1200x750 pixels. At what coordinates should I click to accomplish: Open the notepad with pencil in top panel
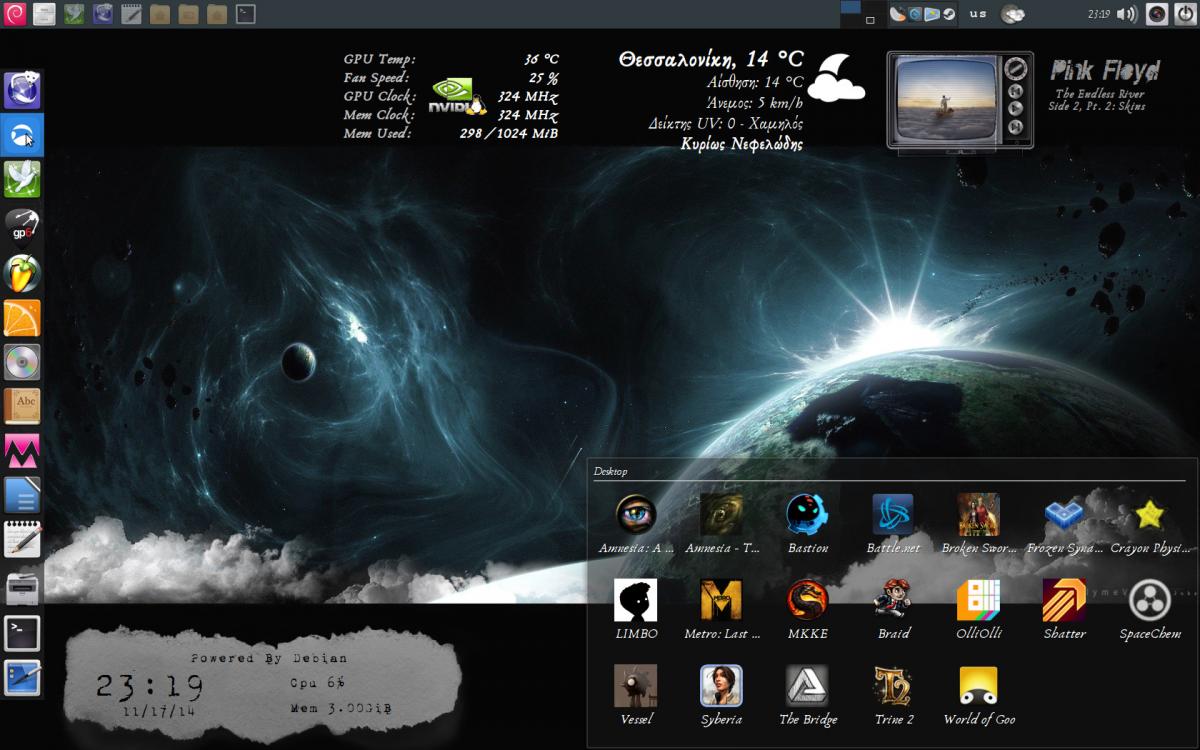click(x=130, y=14)
